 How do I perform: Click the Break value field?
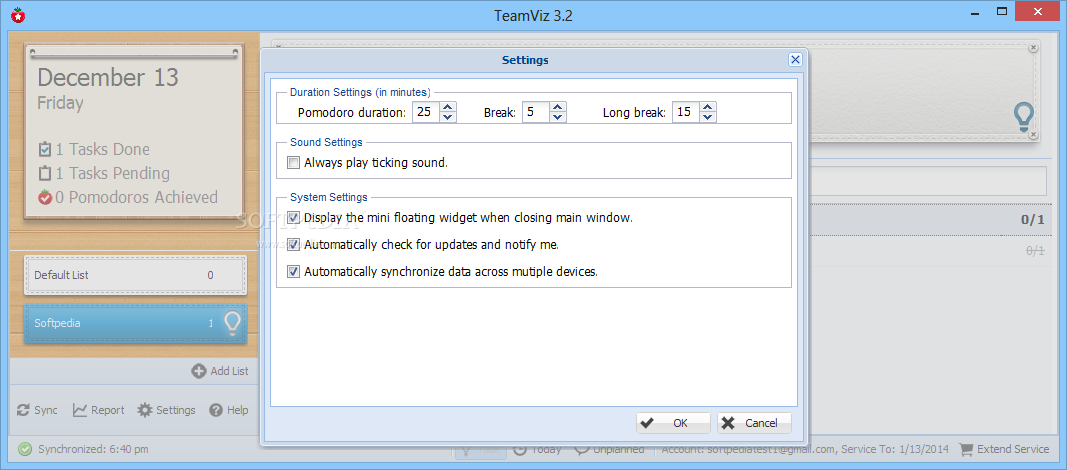[536, 112]
